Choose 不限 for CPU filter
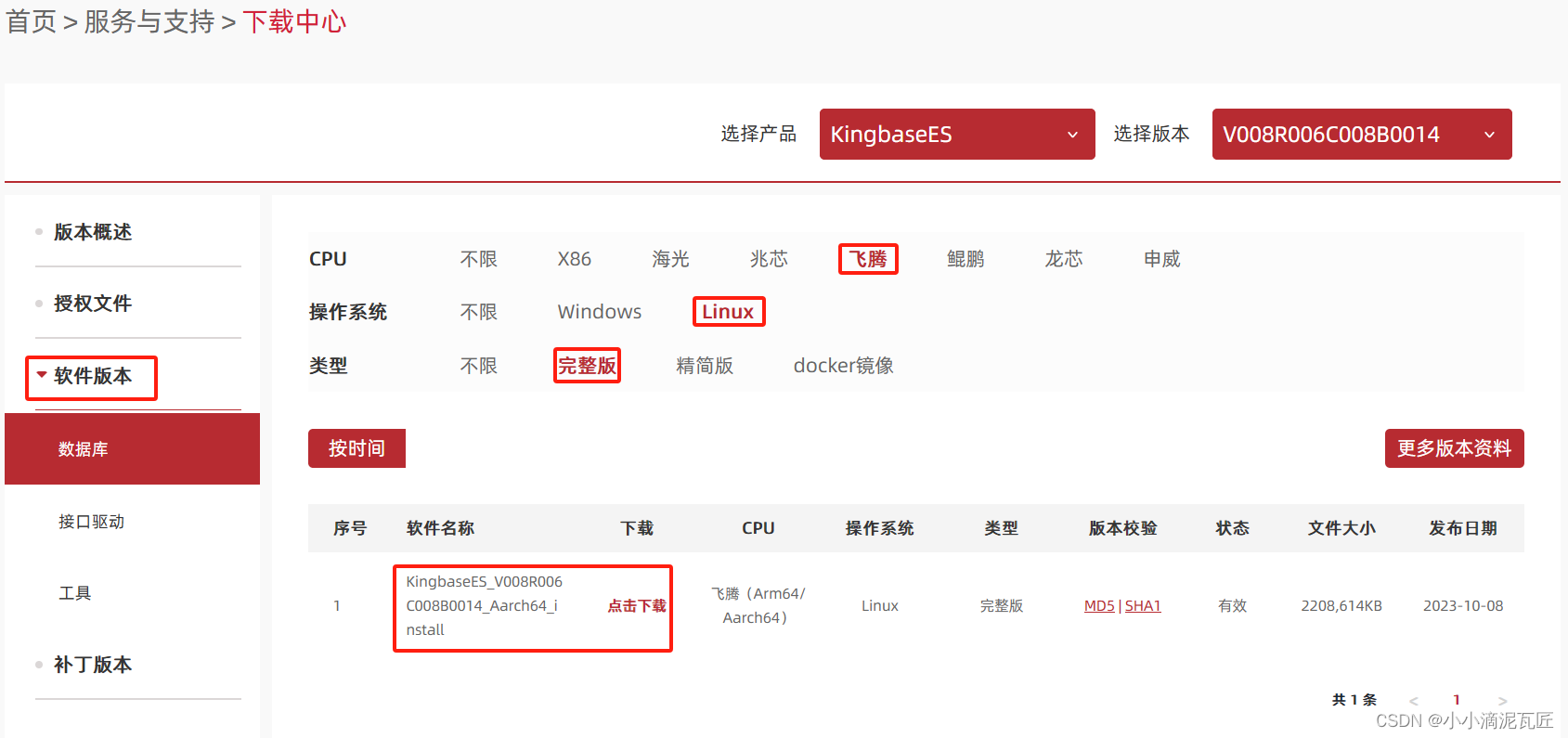This screenshot has height=738, width=1568. (x=479, y=259)
